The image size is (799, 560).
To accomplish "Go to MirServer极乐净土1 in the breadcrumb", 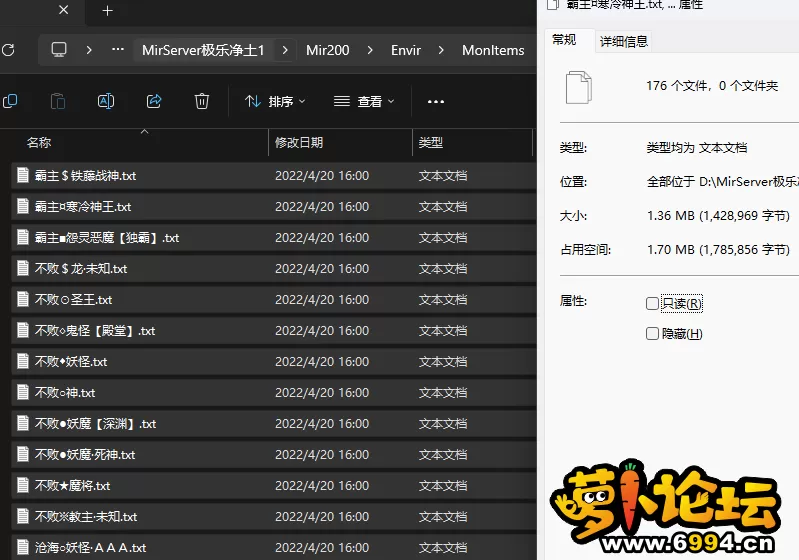I will point(203,50).
